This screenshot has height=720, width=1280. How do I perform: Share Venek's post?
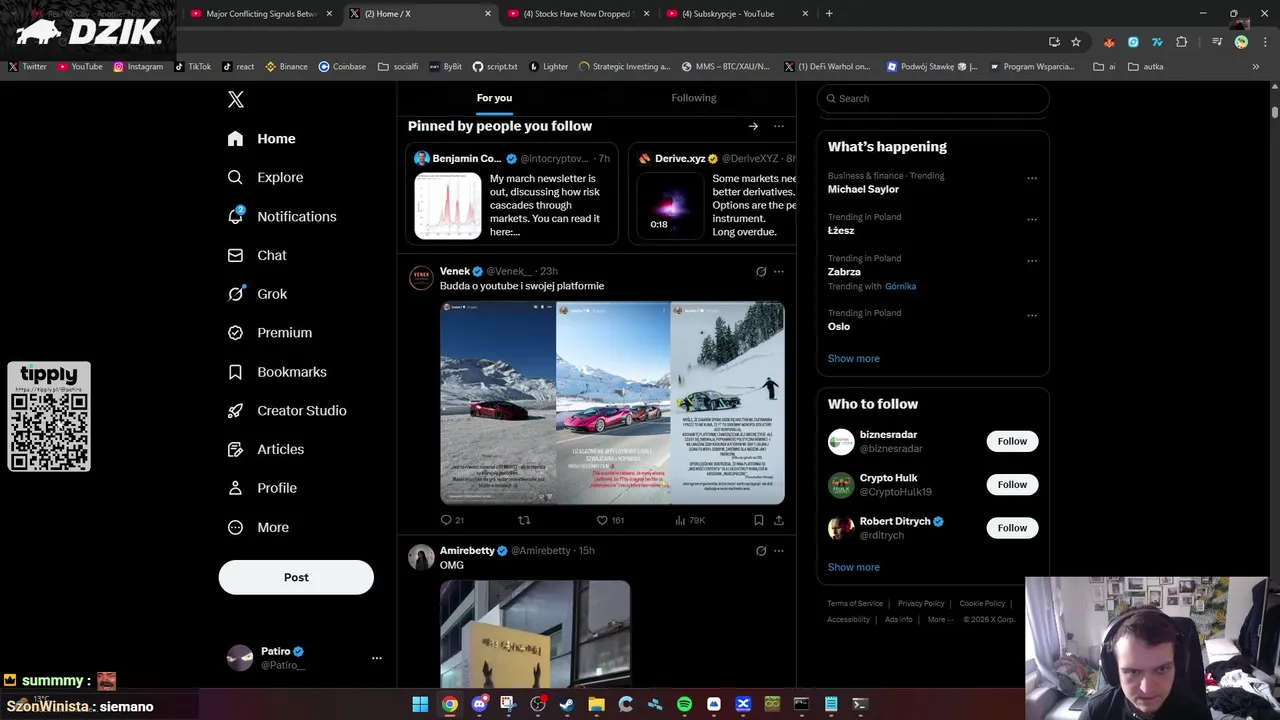click(x=779, y=520)
